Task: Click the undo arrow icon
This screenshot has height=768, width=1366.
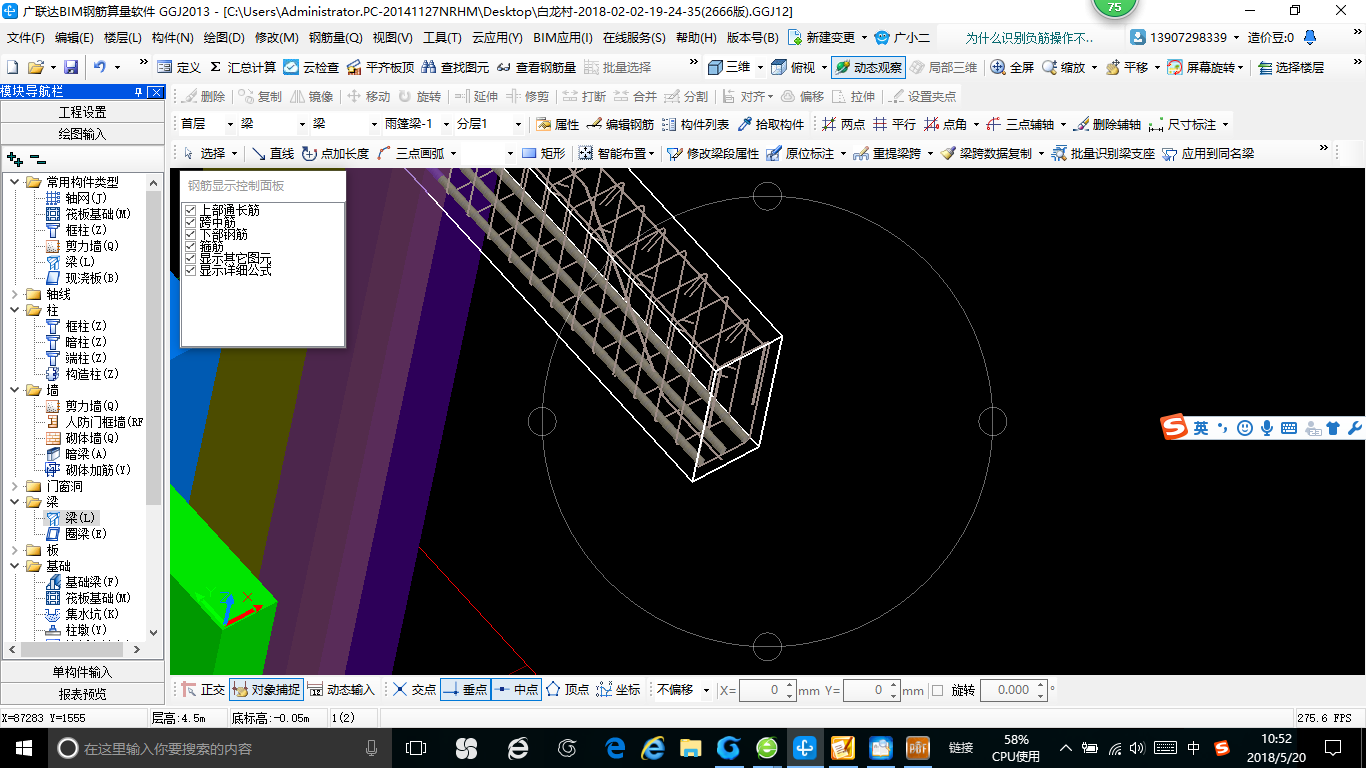Action: (x=100, y=67)
